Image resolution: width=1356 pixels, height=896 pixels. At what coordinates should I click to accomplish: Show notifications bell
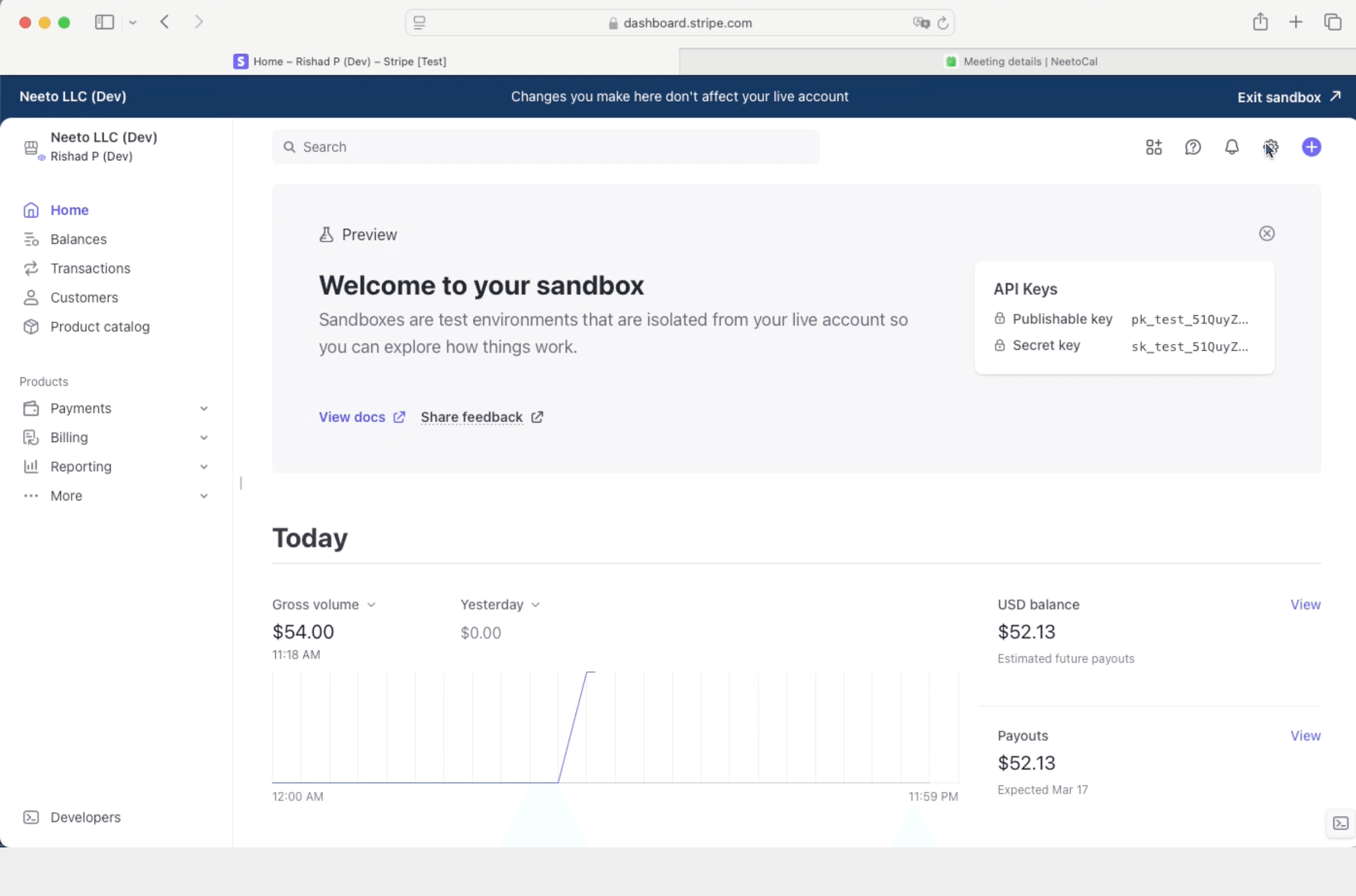pyautogui.click(x=1231, y=147)
